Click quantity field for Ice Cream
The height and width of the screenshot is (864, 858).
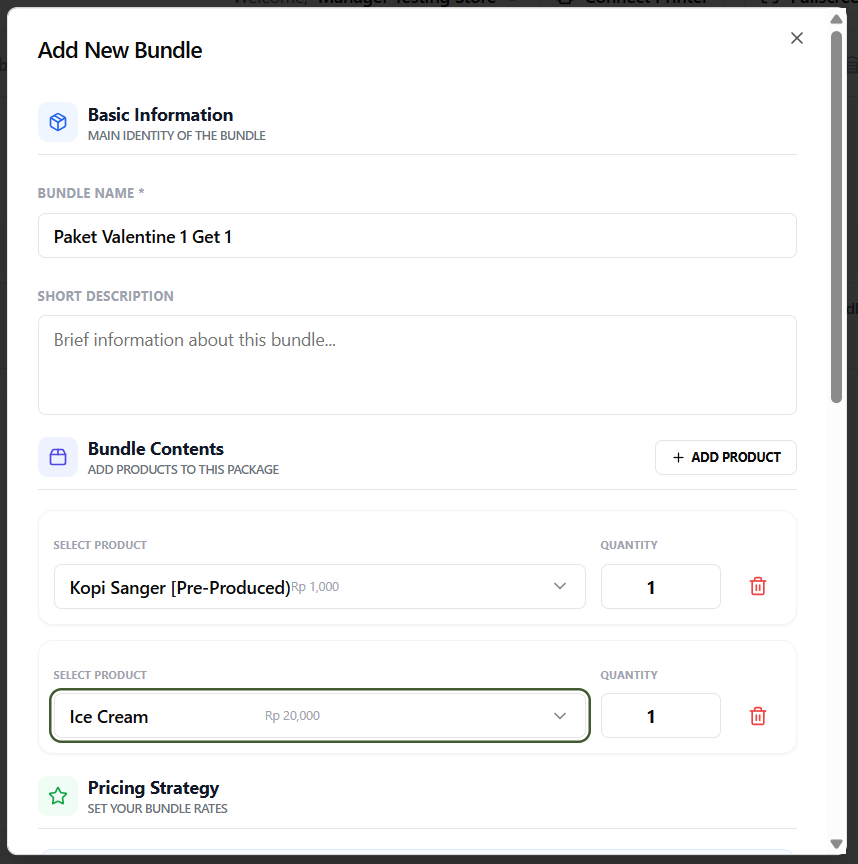[660, 716]
